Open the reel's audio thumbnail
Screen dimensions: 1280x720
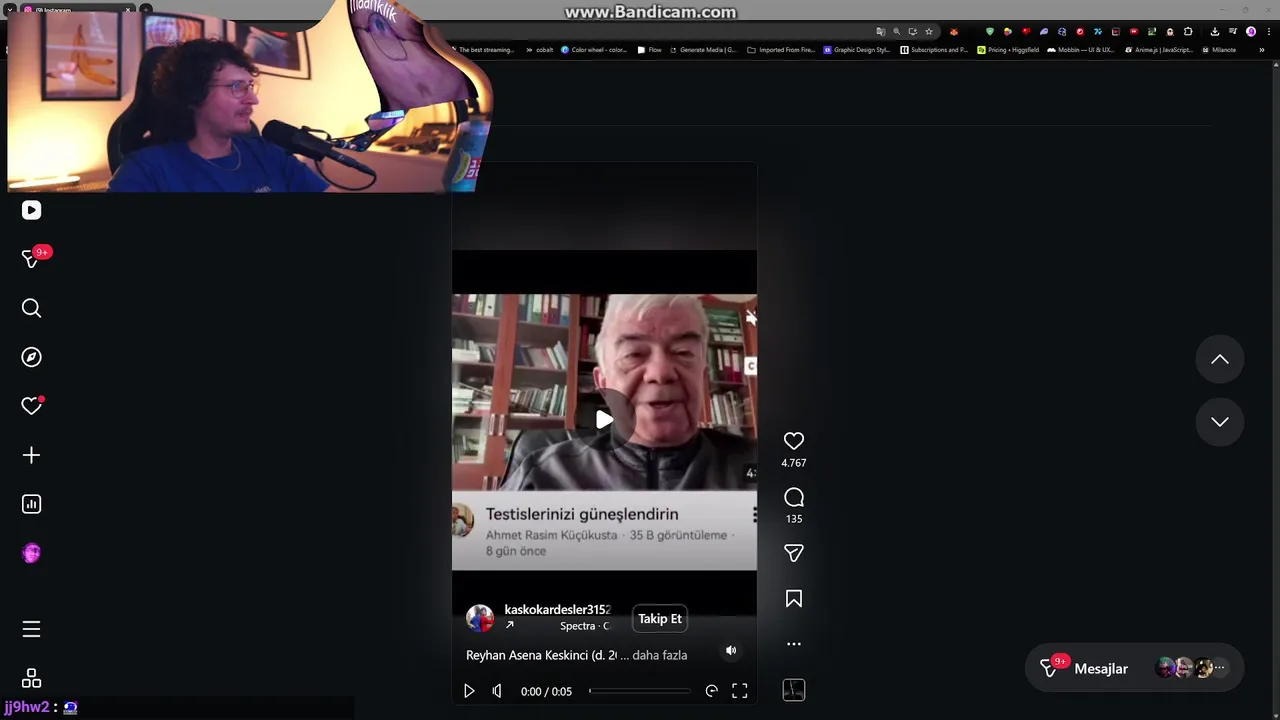(794, 690)
